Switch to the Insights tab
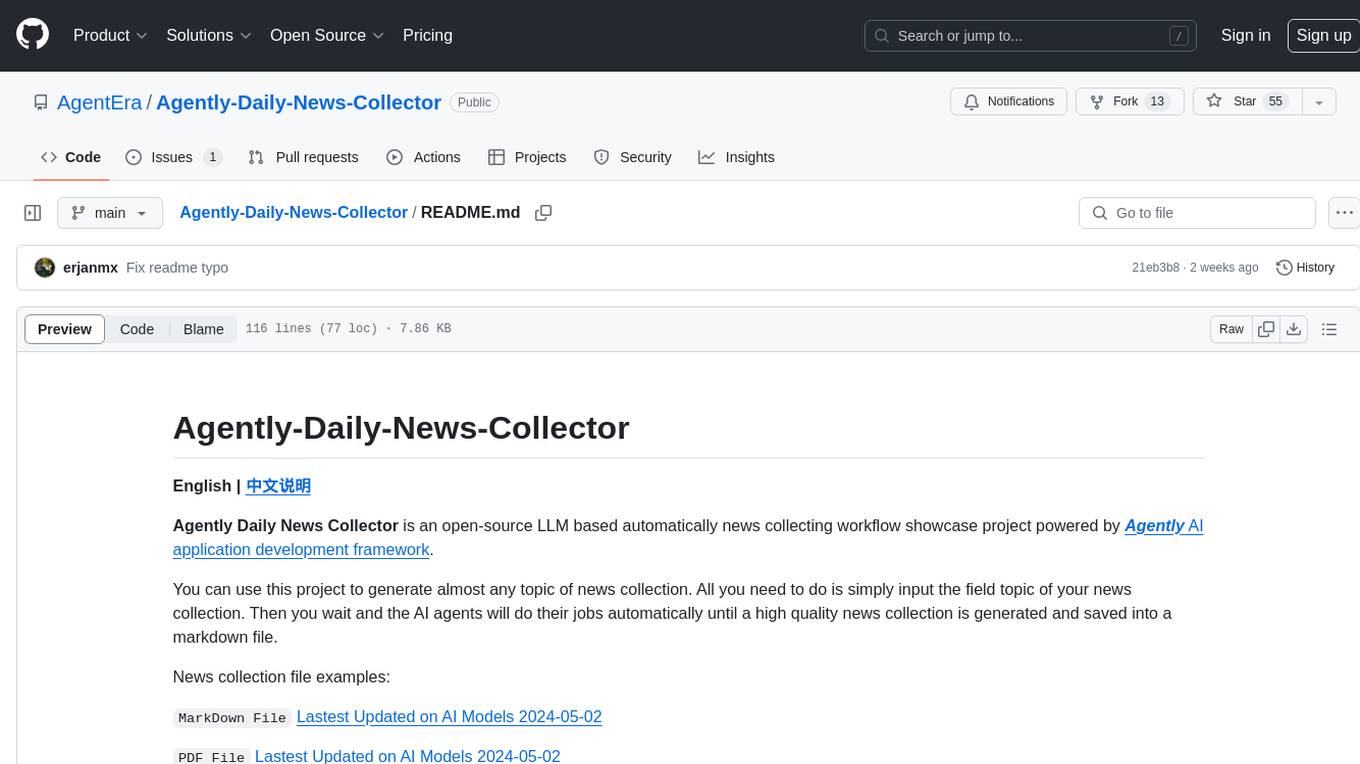Viewport: 1360px width, 764px height. (736, 157)
